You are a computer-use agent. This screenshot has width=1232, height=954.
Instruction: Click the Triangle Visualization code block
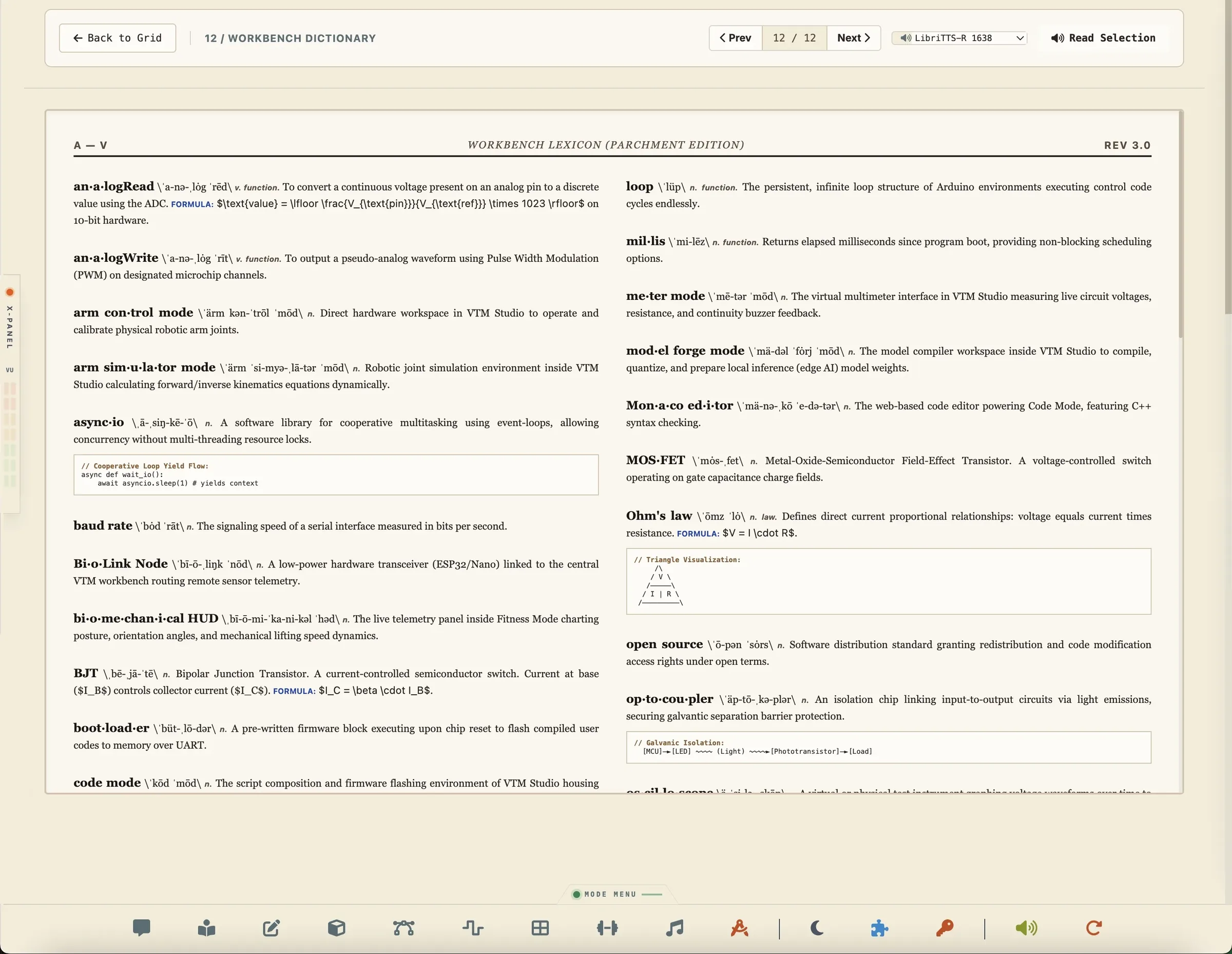[x=889, y=581]
